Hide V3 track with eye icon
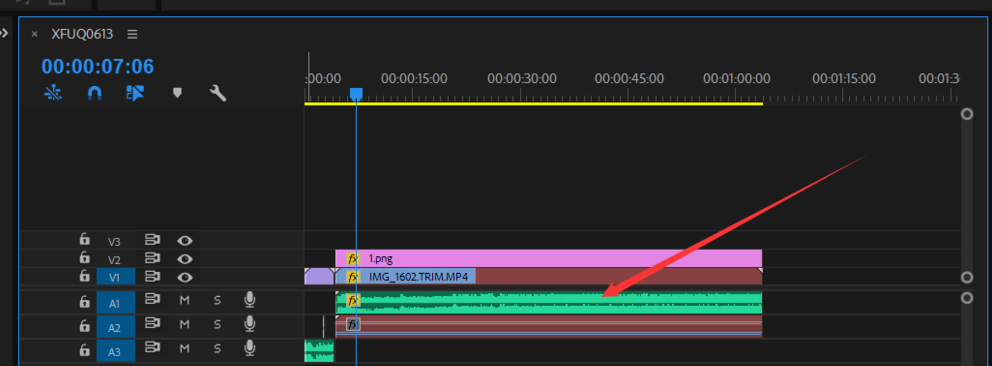 pos(185,240)
